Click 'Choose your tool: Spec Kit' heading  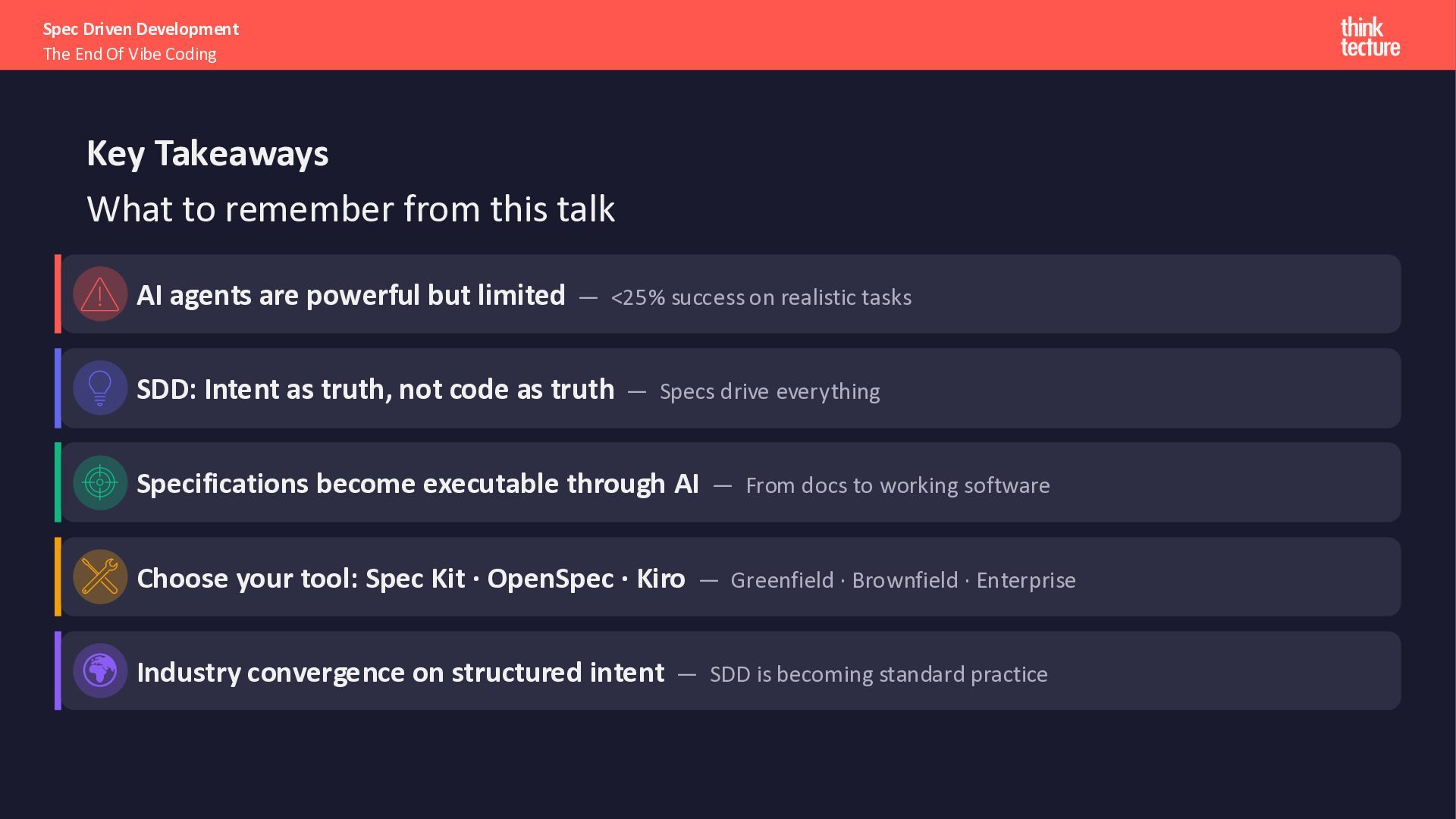410,579
